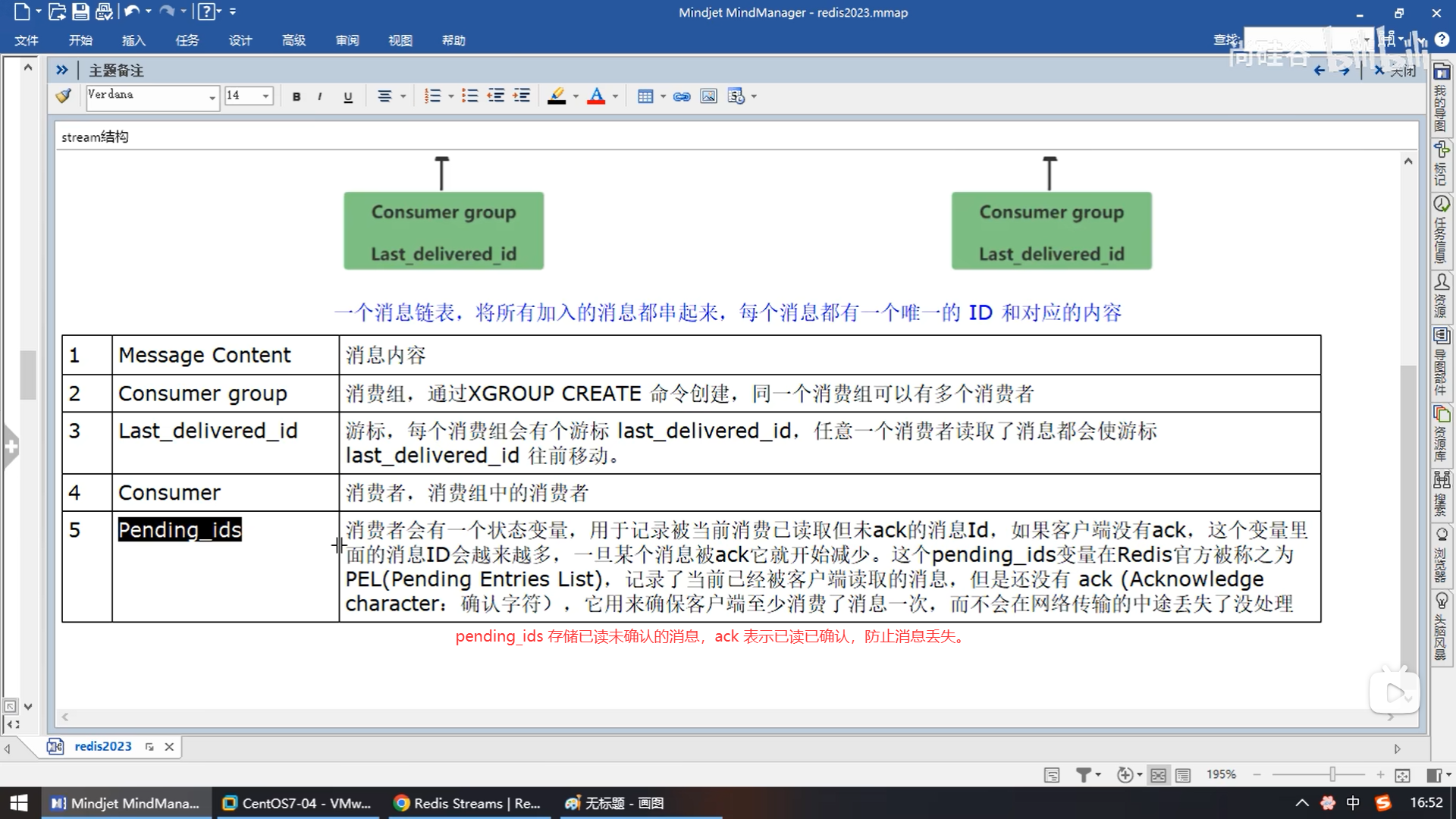Viewport: 1456px width, 819px height.
Task: Toggle italic formatting
Action: click(320, 96)
